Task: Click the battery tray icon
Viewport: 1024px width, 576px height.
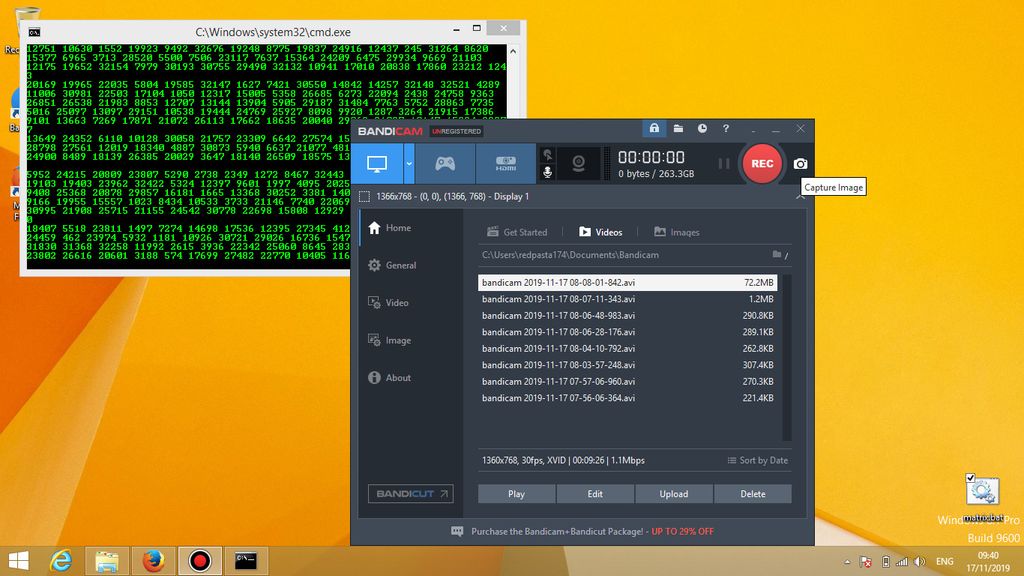Action: point(886,562)
